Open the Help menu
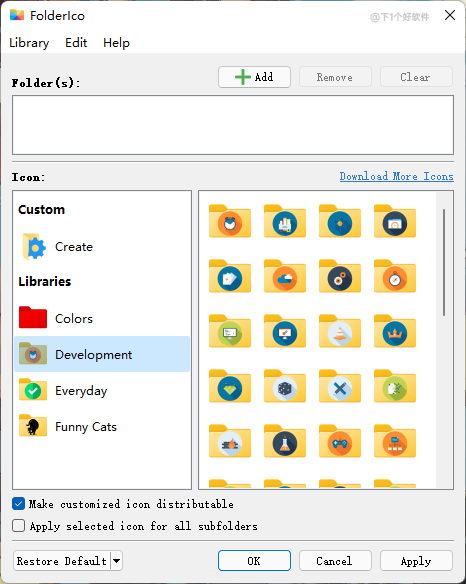466x584 pixels. 116,43
